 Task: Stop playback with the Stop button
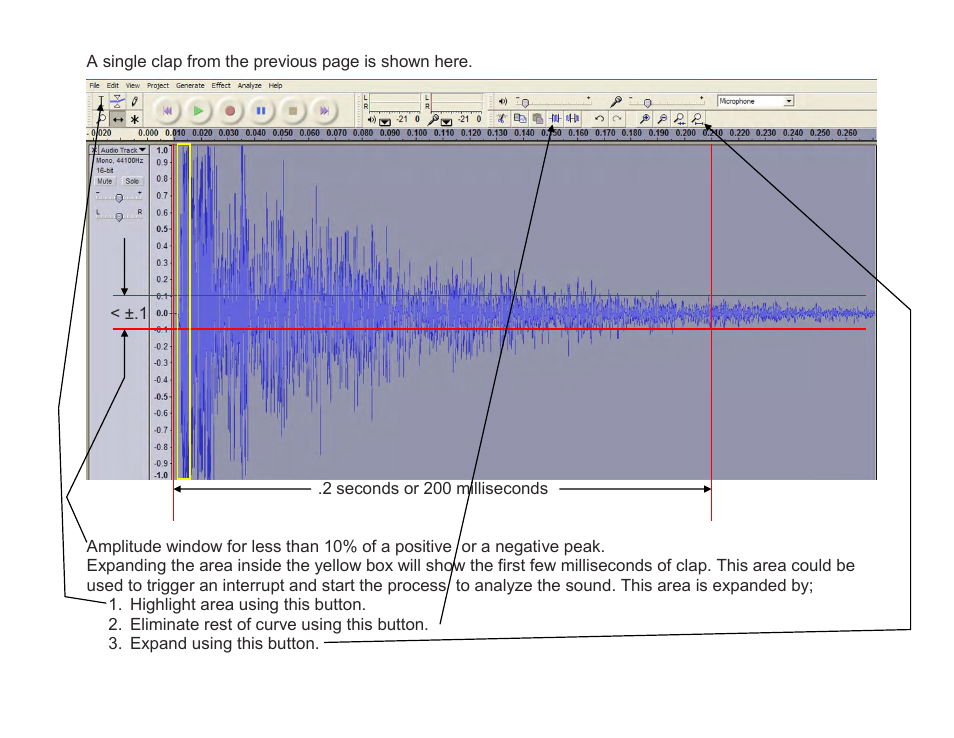(x=293, y=111)
